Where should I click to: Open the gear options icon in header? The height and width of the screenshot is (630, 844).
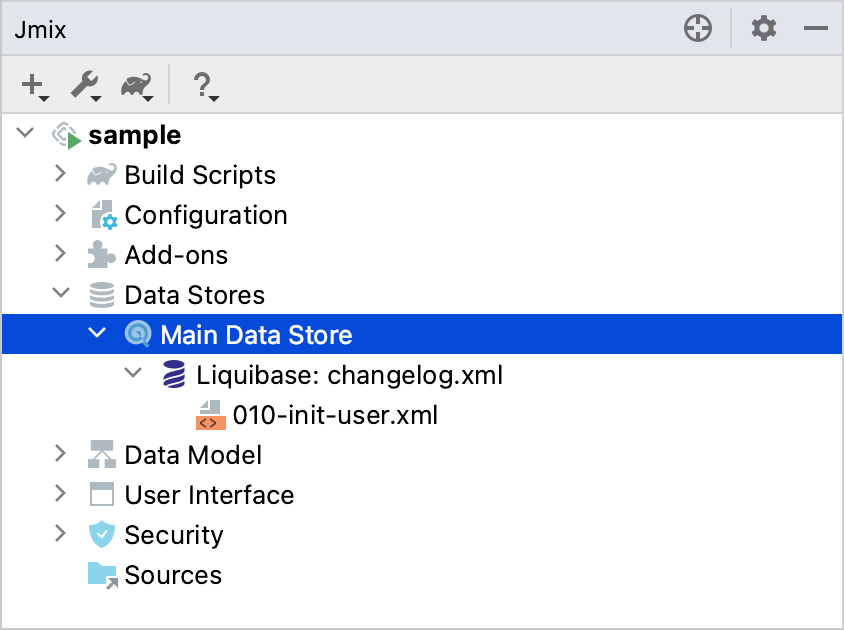[x=764, y=29]
